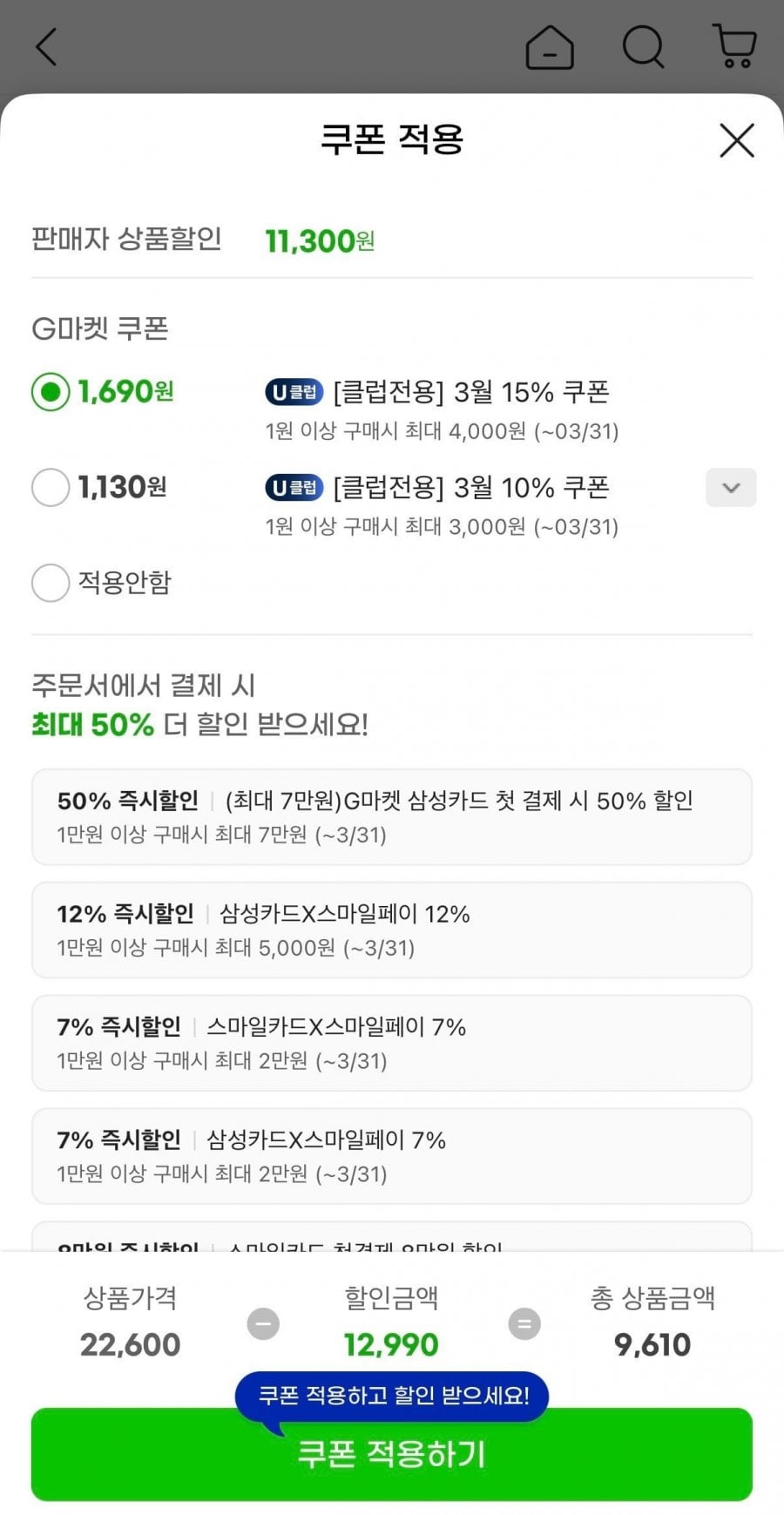Tap the [클럽전용] 3월 15% 쿠폰 title
This screenshot has width=784, height=1515.
(x=470, y=393)
